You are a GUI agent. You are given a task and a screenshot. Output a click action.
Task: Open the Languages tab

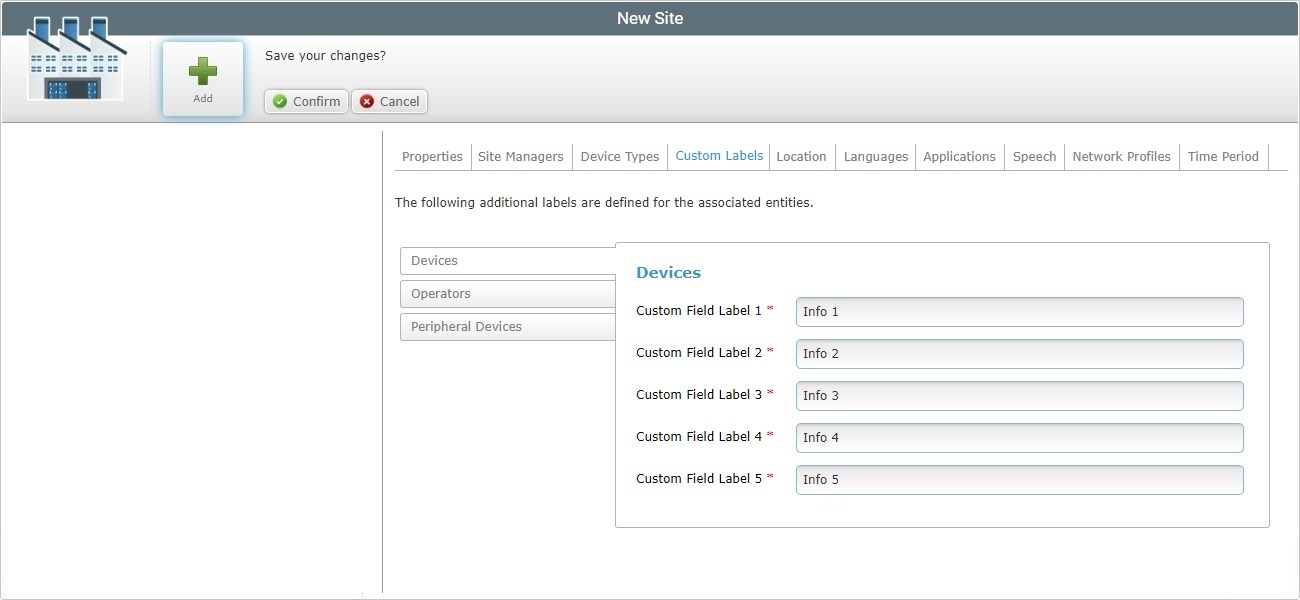pos(875,156)
